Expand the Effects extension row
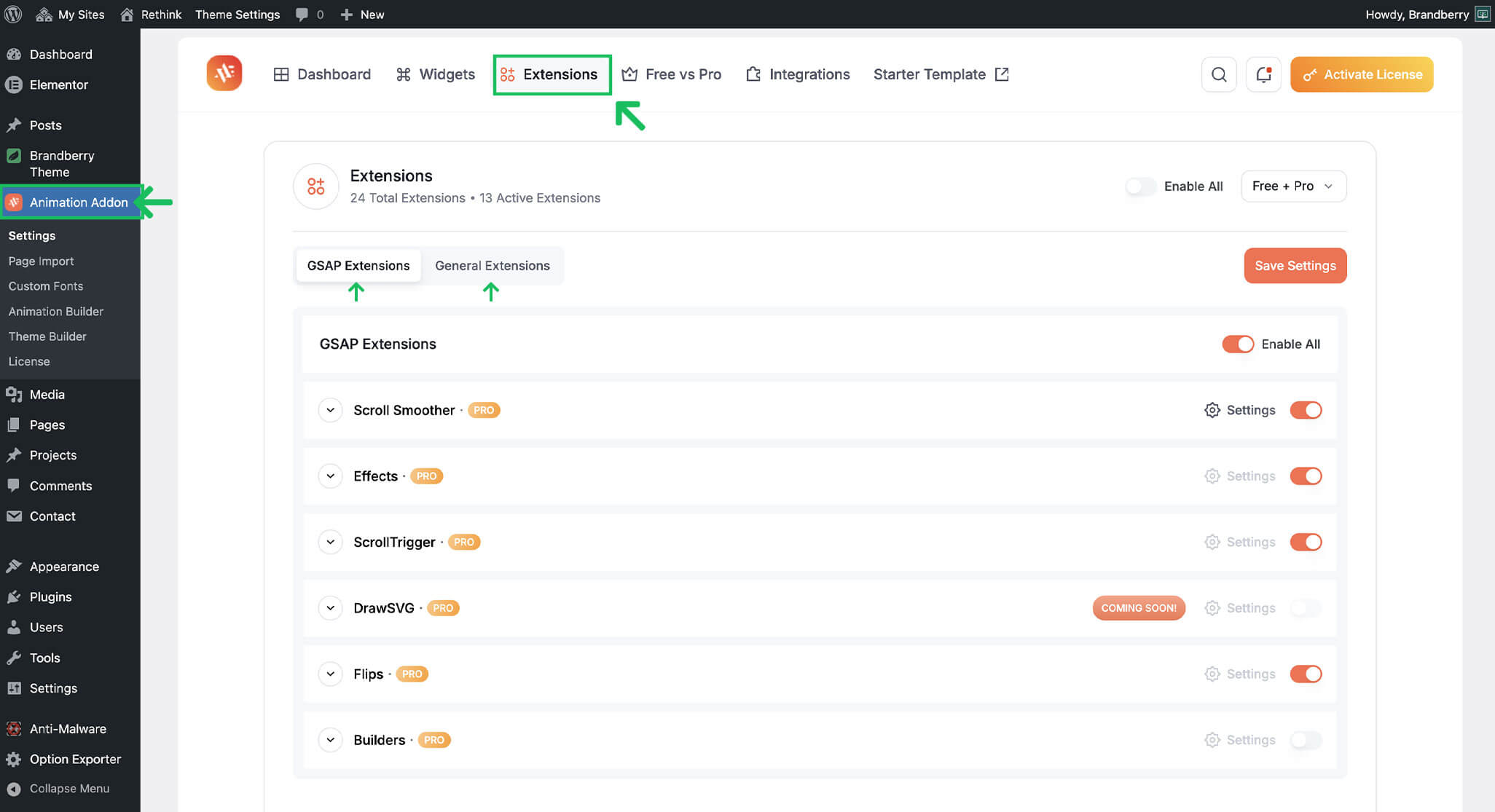 [331, 476]
